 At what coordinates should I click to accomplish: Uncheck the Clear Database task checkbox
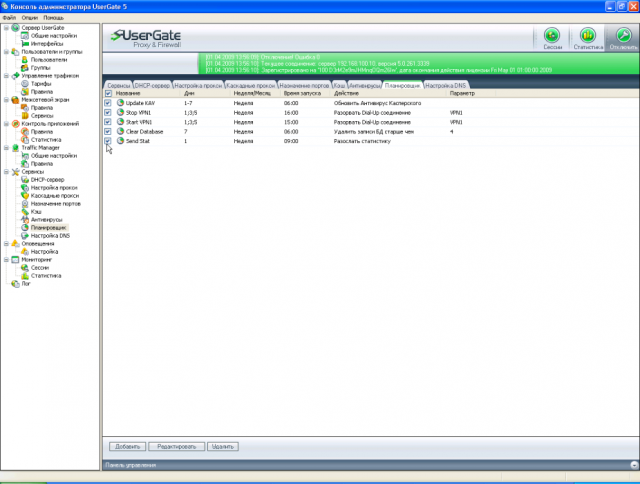point(108,131)
